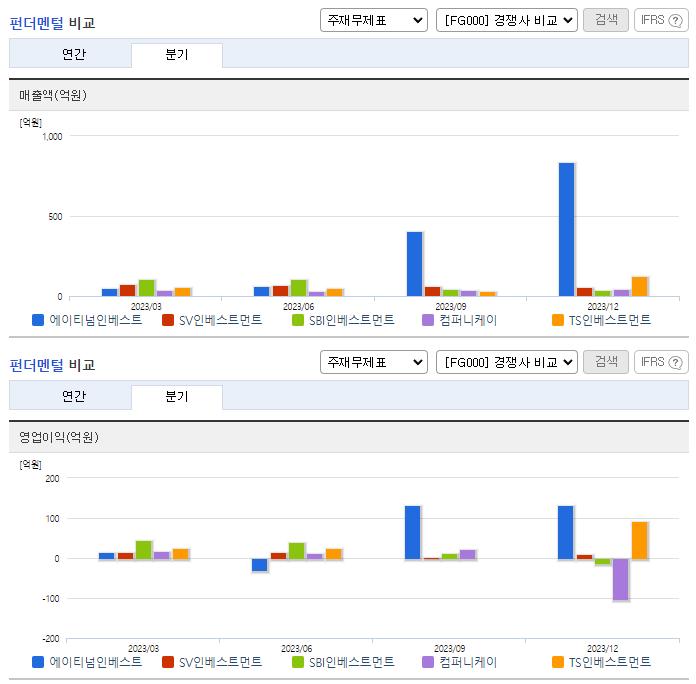Click the 2023/03 axis label in operating profit chart
This screenshot has height=684, width=696.
(x=143, y=648)
